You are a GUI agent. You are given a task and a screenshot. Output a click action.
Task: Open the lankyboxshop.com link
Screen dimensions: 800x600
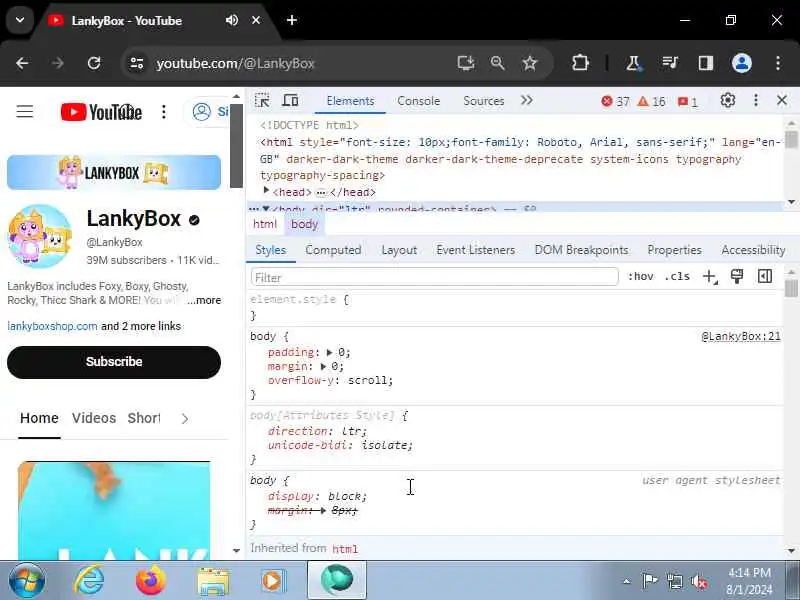pyautogui.click(x=52, y=326)
